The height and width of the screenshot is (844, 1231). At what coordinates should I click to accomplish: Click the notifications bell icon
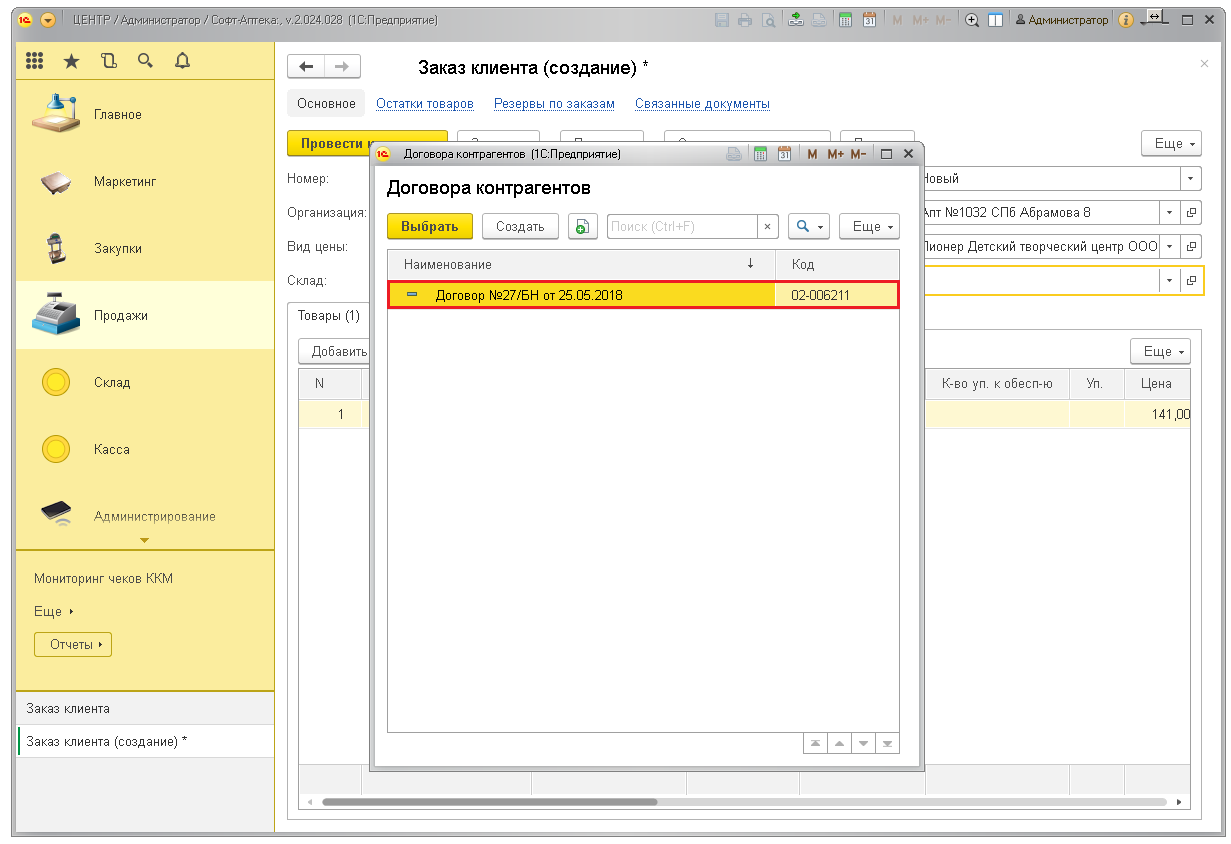pyautogui.click(x=182, y=62)
